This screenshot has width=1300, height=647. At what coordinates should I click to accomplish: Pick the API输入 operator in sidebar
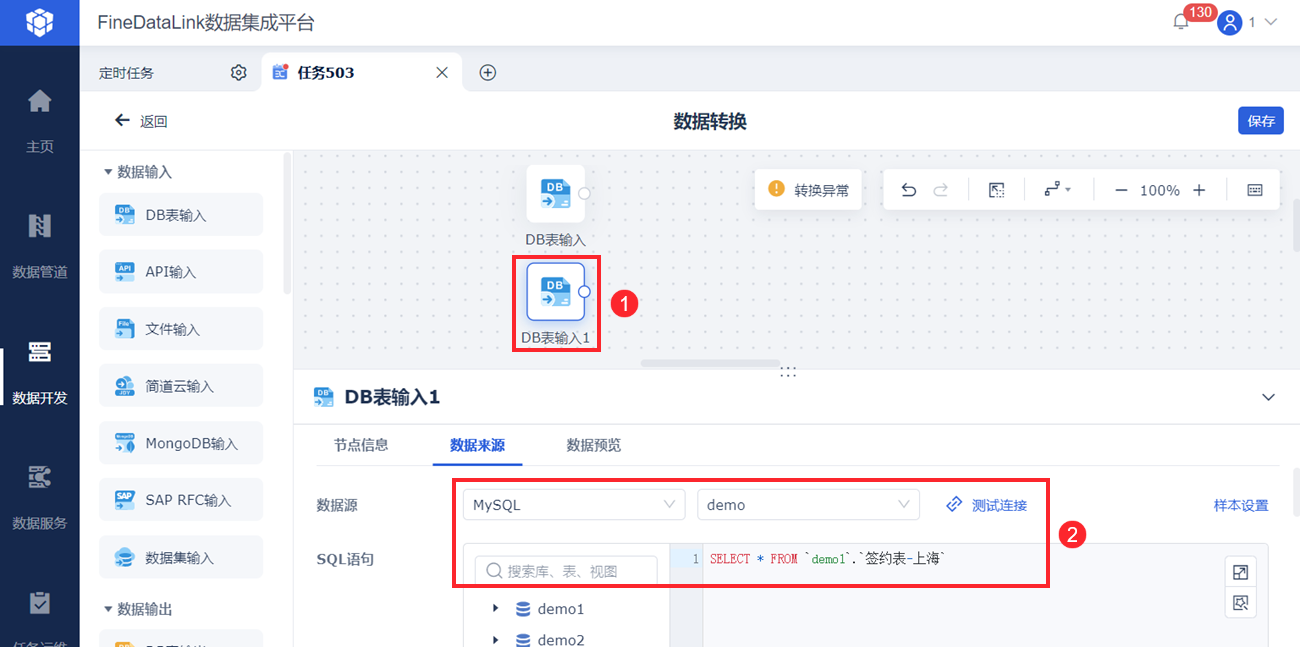[x=181, y=272]
